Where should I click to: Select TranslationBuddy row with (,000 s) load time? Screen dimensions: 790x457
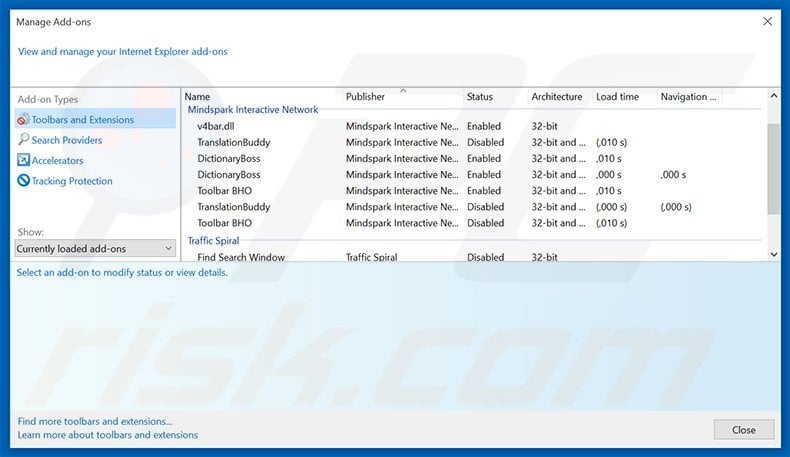click(474, 207)
